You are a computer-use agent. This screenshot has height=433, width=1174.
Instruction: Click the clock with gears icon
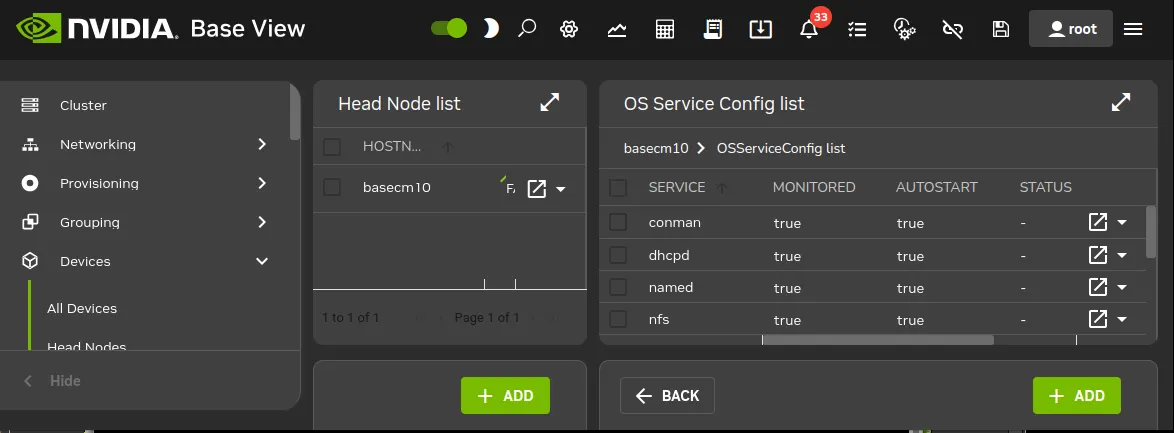click(904, 29)
